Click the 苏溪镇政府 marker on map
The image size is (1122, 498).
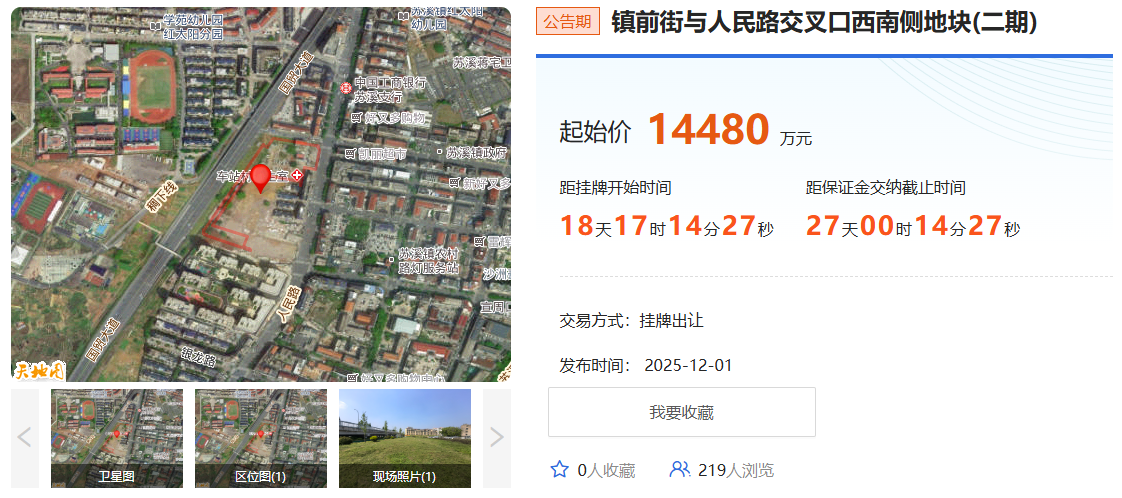(439, 153)
